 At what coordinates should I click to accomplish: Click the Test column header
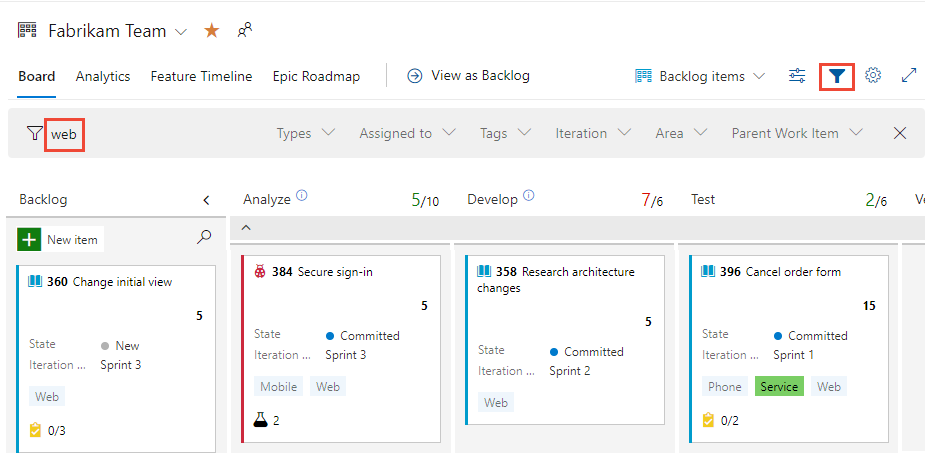click(x=703, y=200)
